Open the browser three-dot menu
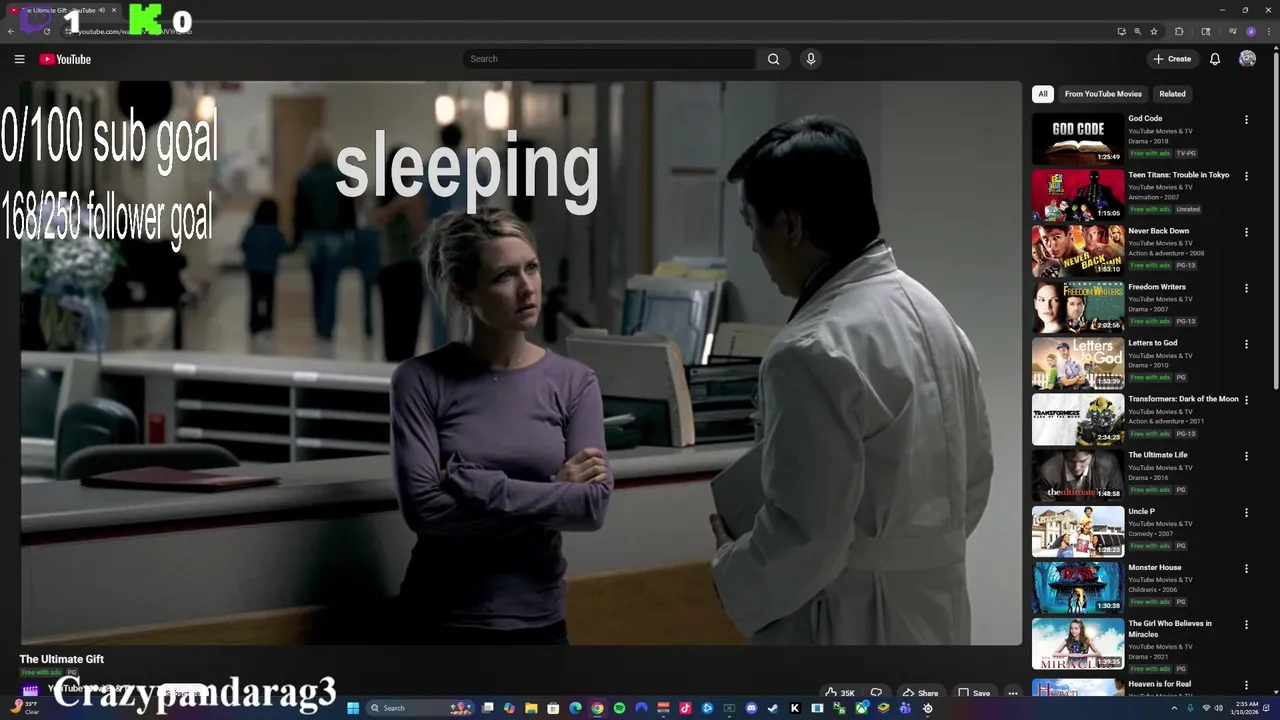 1269,31
